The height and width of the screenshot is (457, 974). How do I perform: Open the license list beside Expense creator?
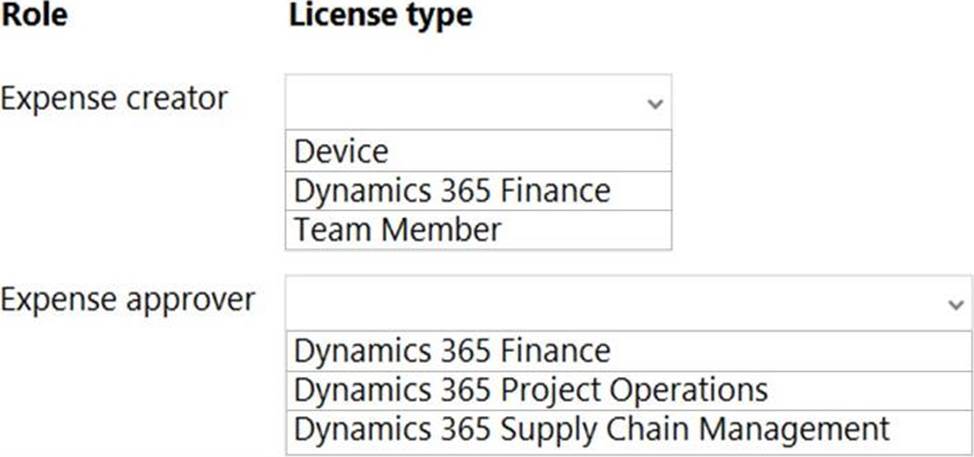click(x=478, y=102)
